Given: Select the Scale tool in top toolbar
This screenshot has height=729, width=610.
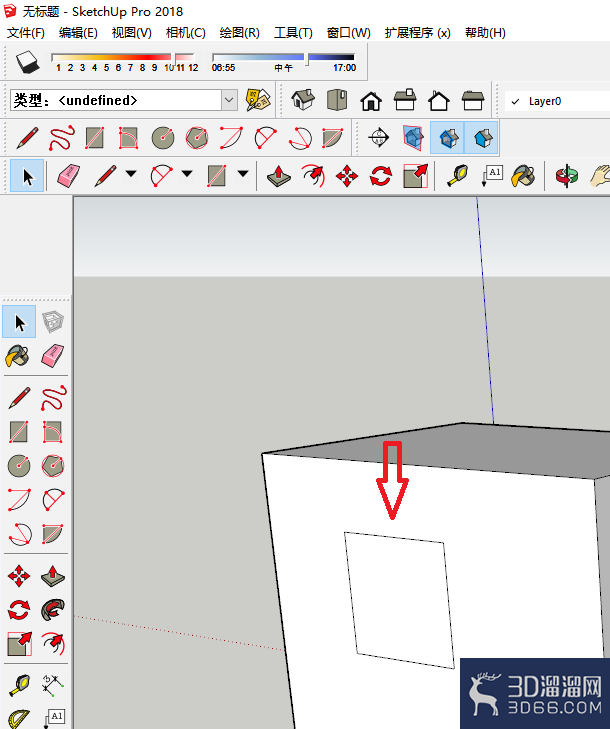Looking at the screenshot, I should pyautogui.click(x=415, y=176).
